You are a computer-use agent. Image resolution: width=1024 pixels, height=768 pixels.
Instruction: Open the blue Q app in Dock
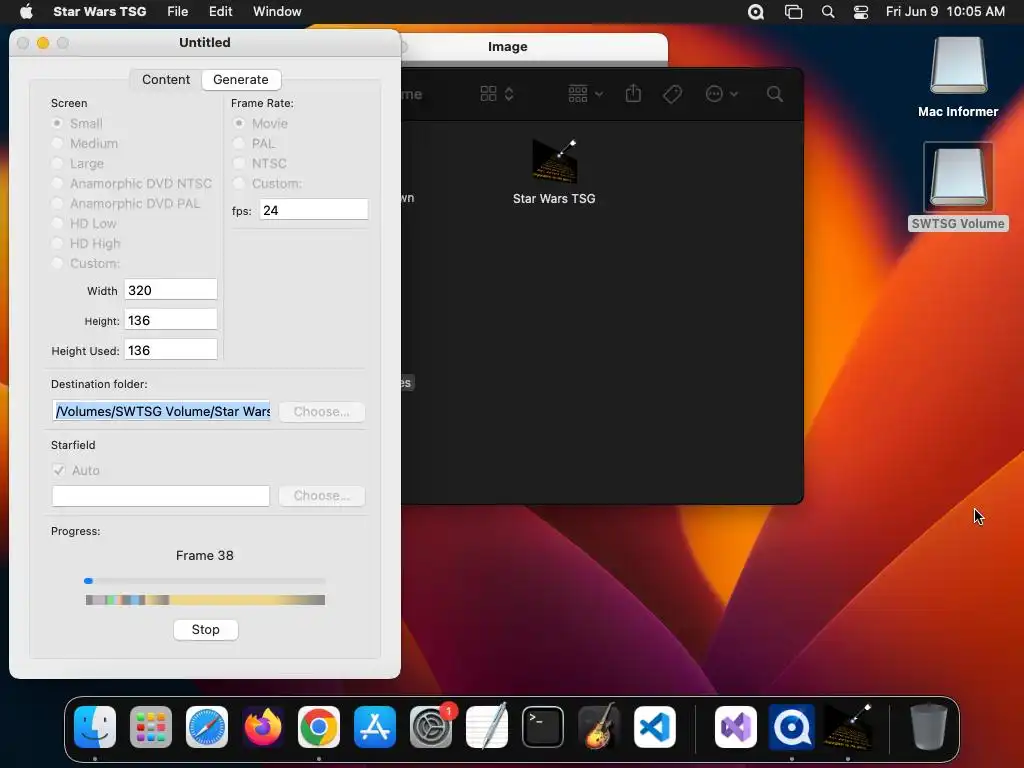[x=792, y=727]
